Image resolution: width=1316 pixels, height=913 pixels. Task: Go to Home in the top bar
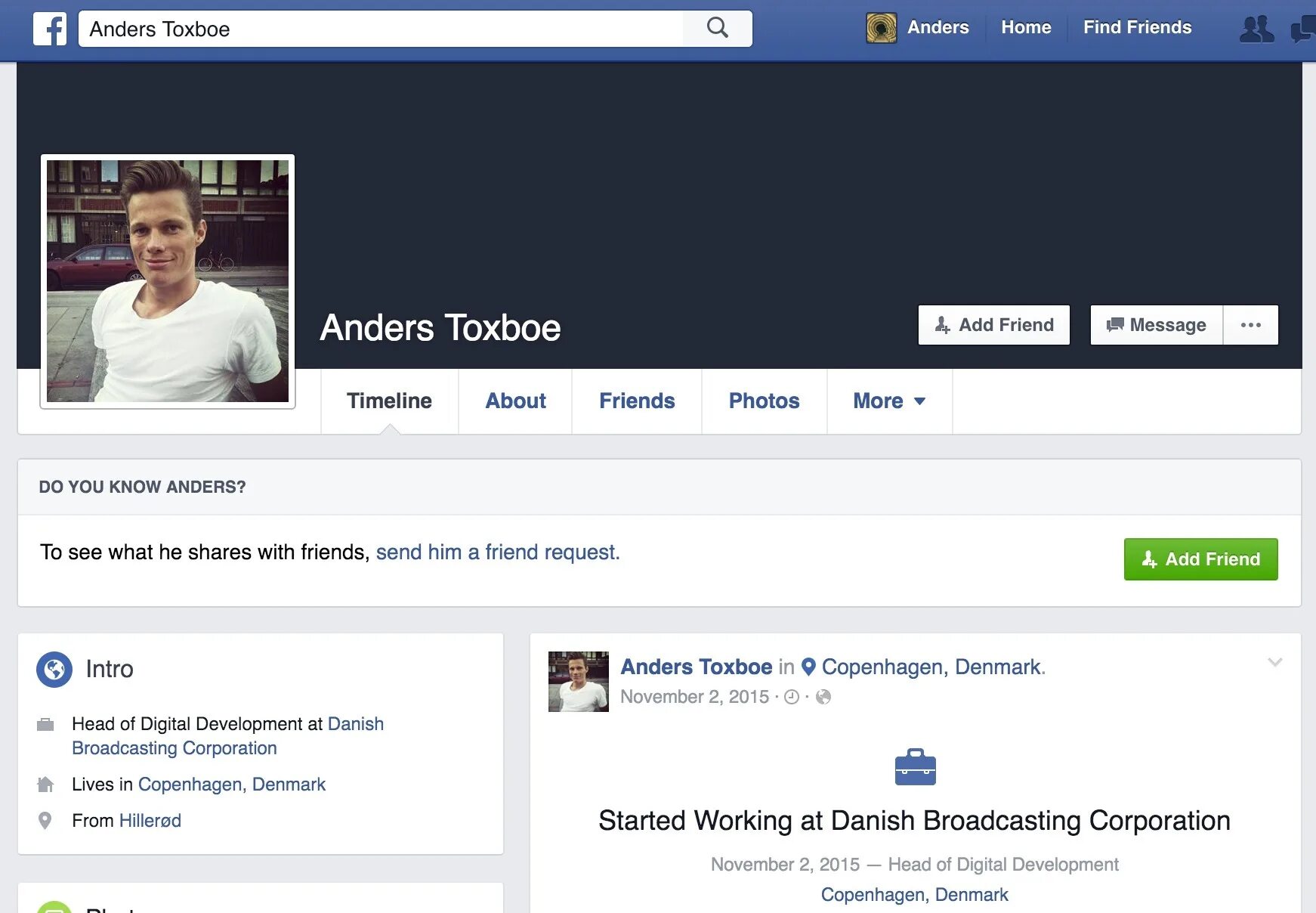click(1026, 27)
